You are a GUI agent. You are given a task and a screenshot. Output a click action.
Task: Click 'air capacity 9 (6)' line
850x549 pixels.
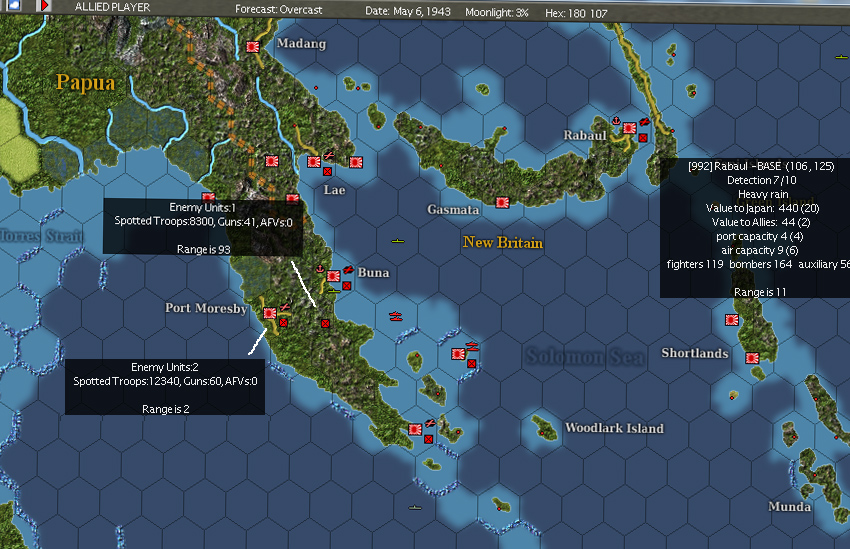pyautogui.click(x=759, y=250)
